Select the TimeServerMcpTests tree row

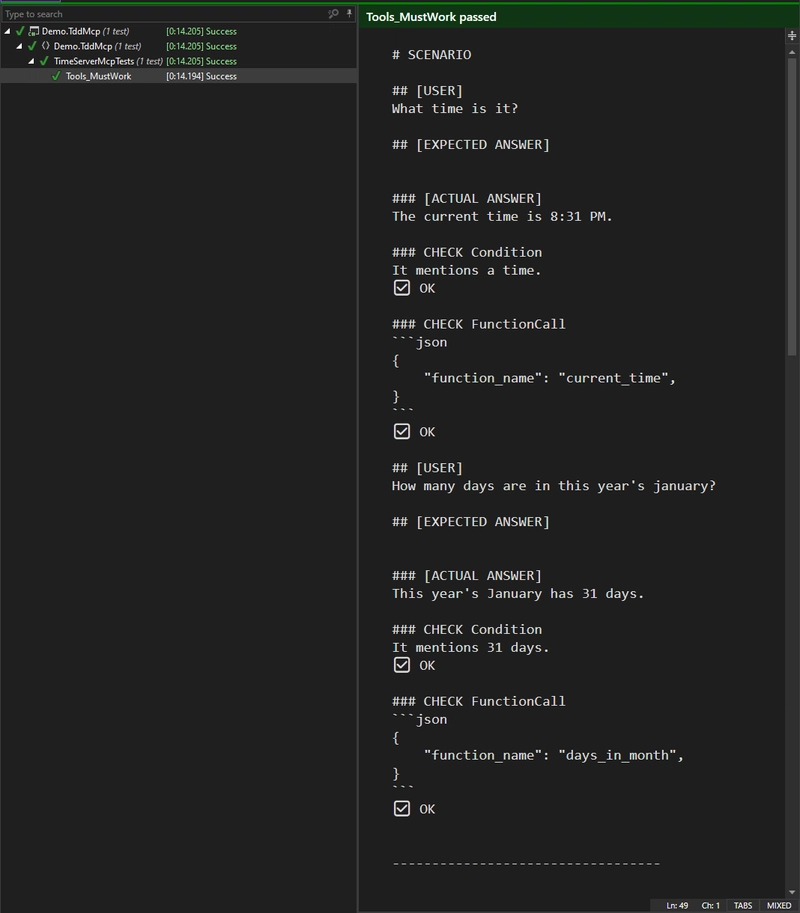click(x=178, y=61)
